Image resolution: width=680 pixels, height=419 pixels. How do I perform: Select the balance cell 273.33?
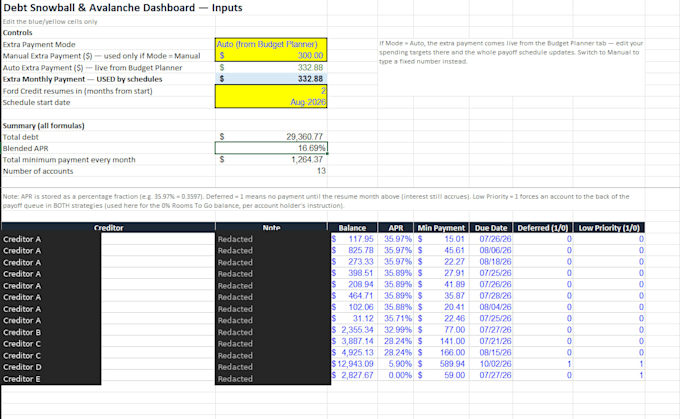(352, 262)
